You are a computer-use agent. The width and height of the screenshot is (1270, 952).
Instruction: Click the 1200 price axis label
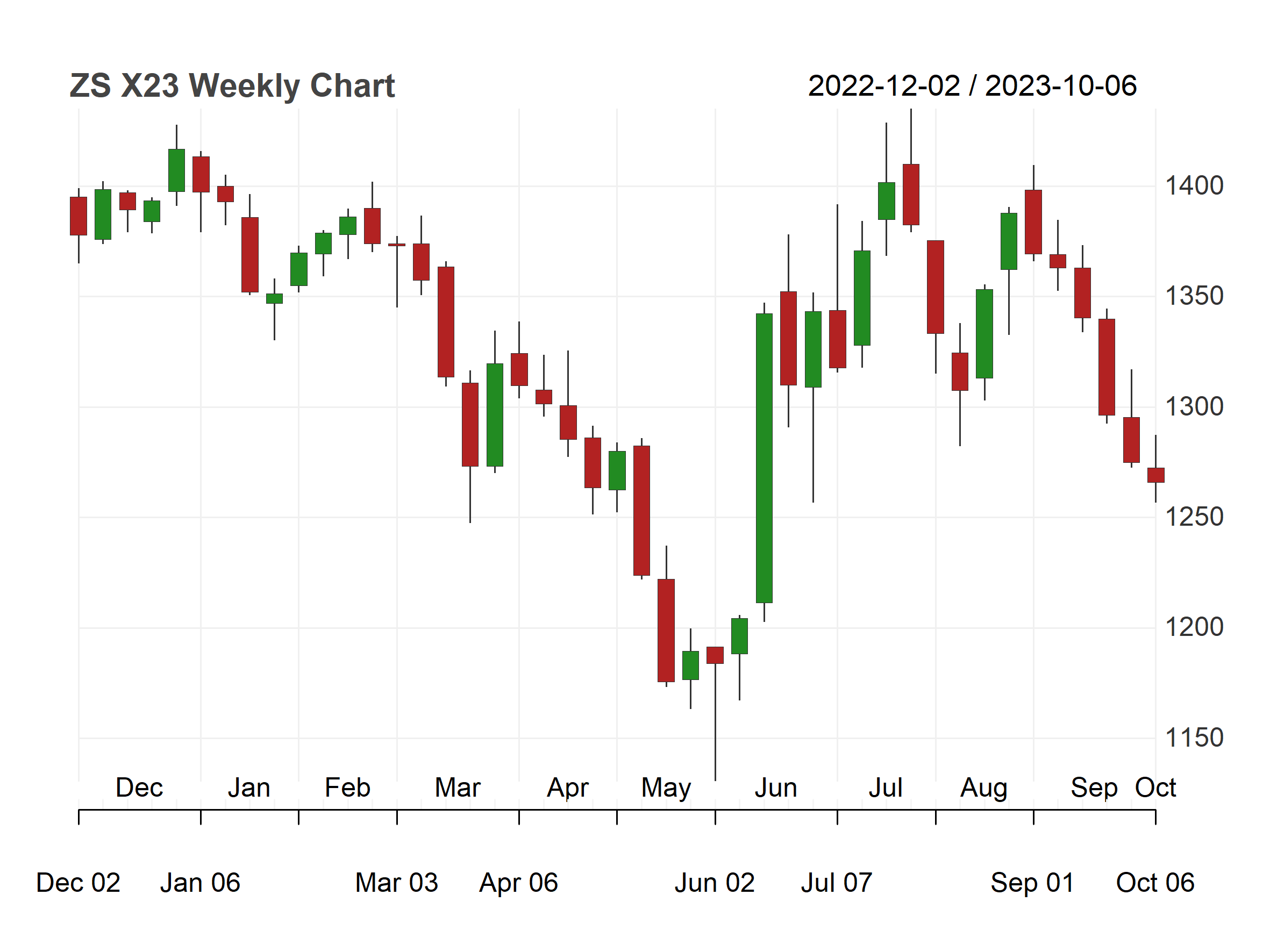pos(1194,627)
